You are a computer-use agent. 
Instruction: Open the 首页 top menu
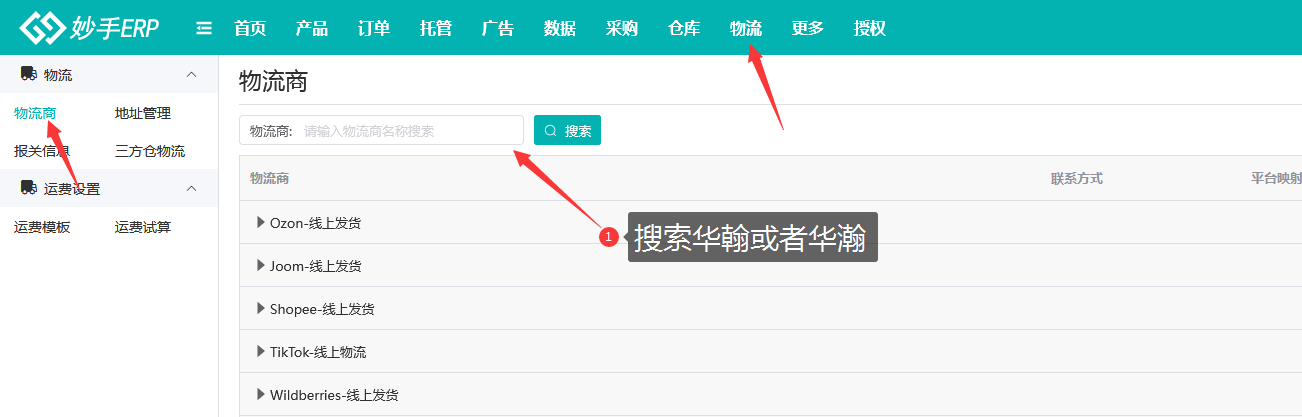pos(250,28)
